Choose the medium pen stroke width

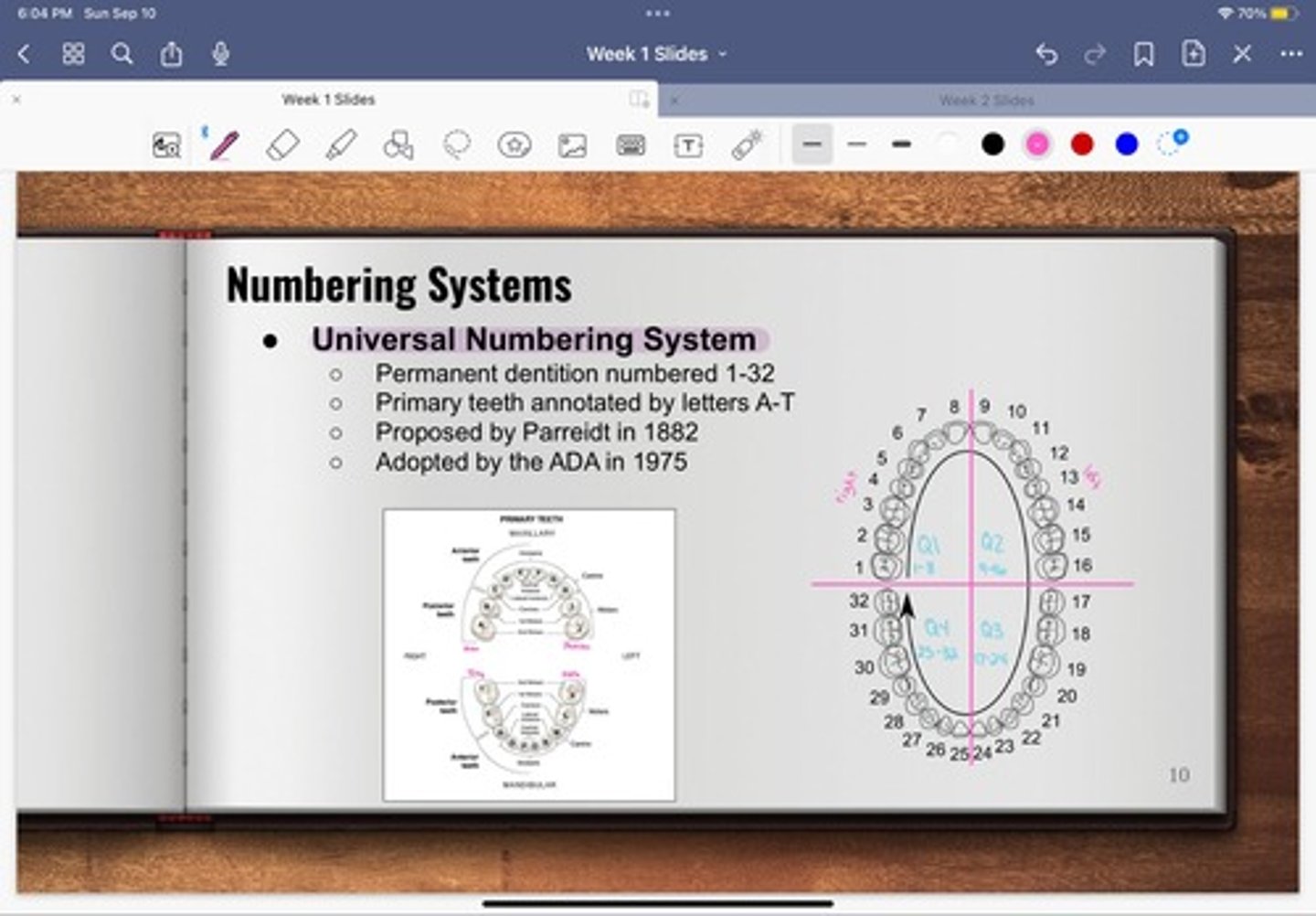click(x=856, y=144)
